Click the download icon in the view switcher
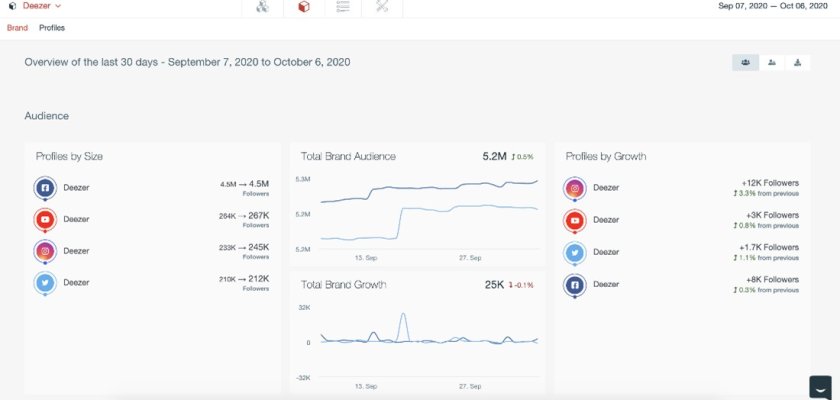Image resolution: width=840 pixels, height=400 pixels. click(798, 62)
